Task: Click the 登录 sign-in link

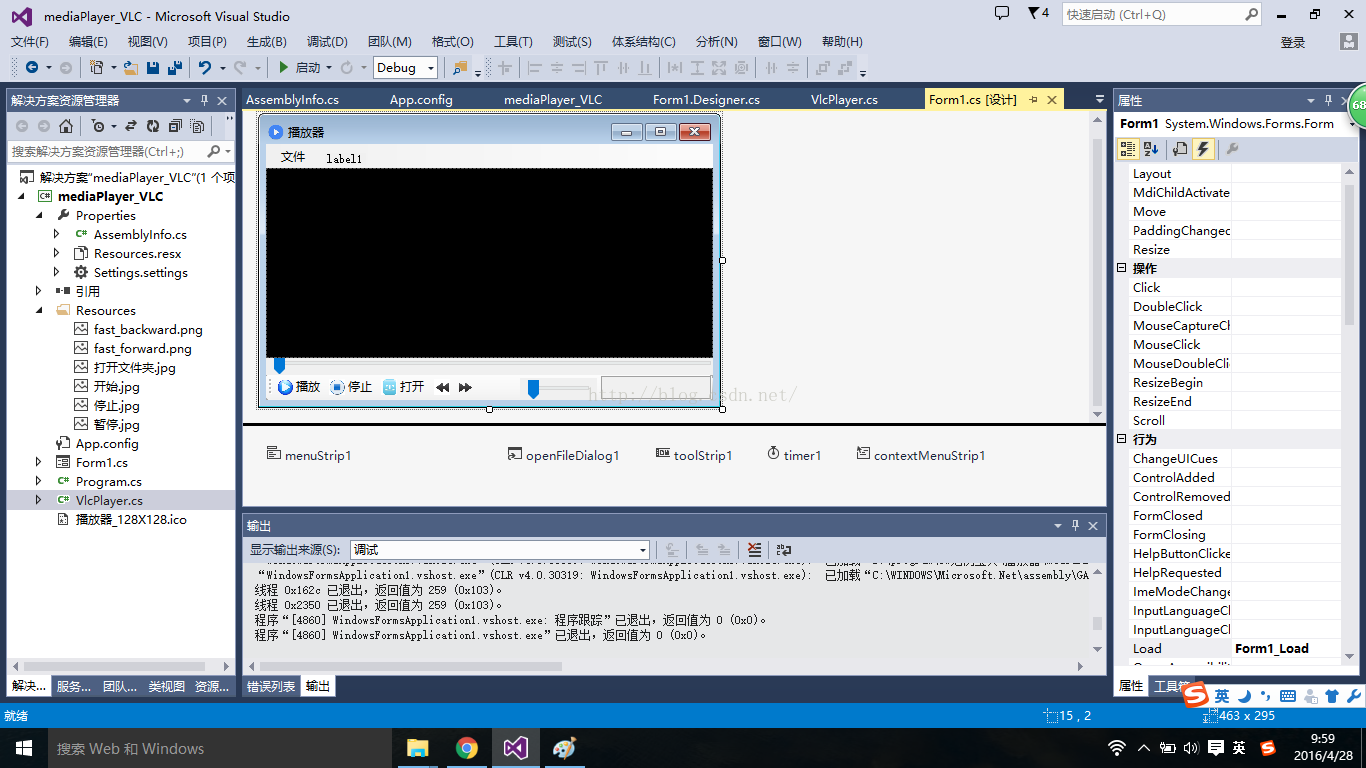Action: pos(1293,42)
